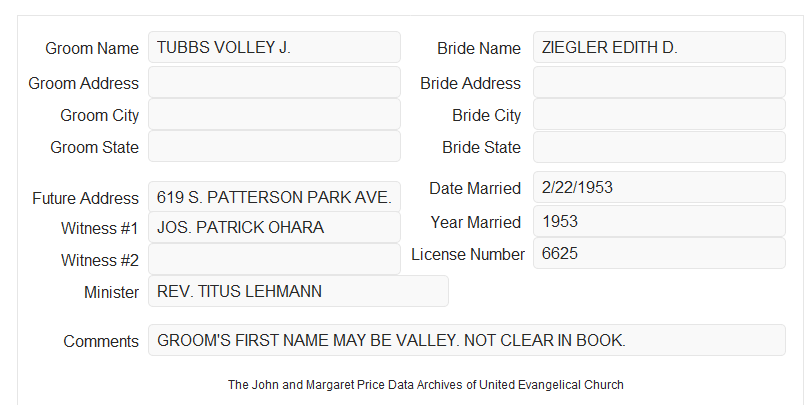Focus the empty Groom Address field
The width and height of the screenshot is (805, 405).
click(274, 82)
